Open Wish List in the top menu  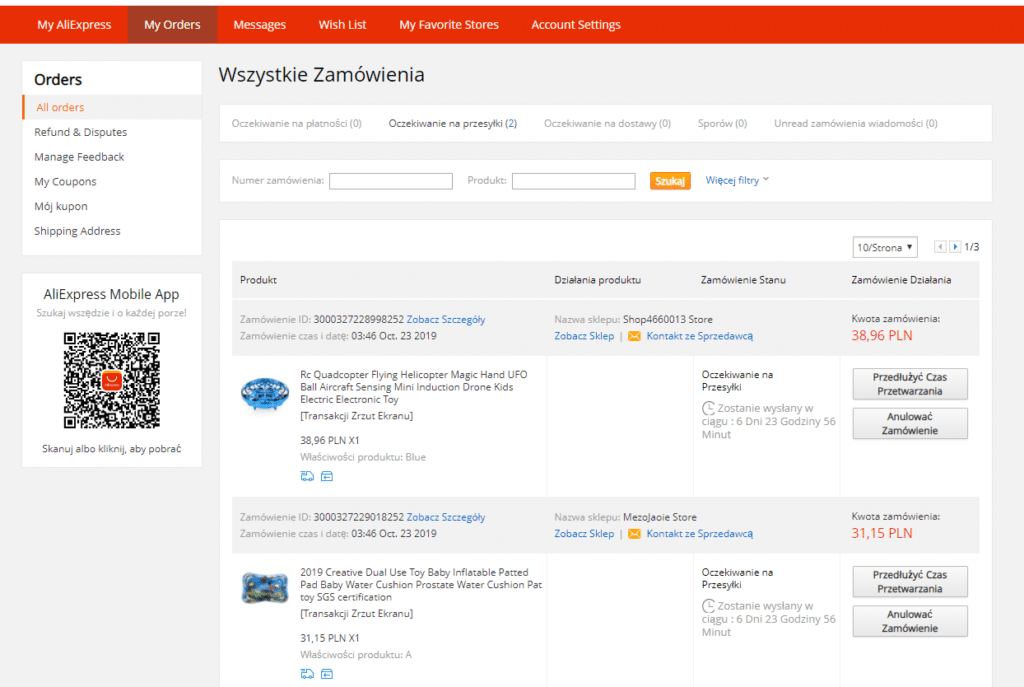click(x=342, y=25)
